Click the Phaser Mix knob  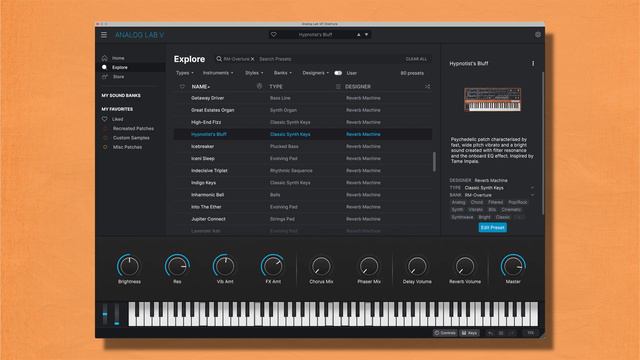[369, 266]
